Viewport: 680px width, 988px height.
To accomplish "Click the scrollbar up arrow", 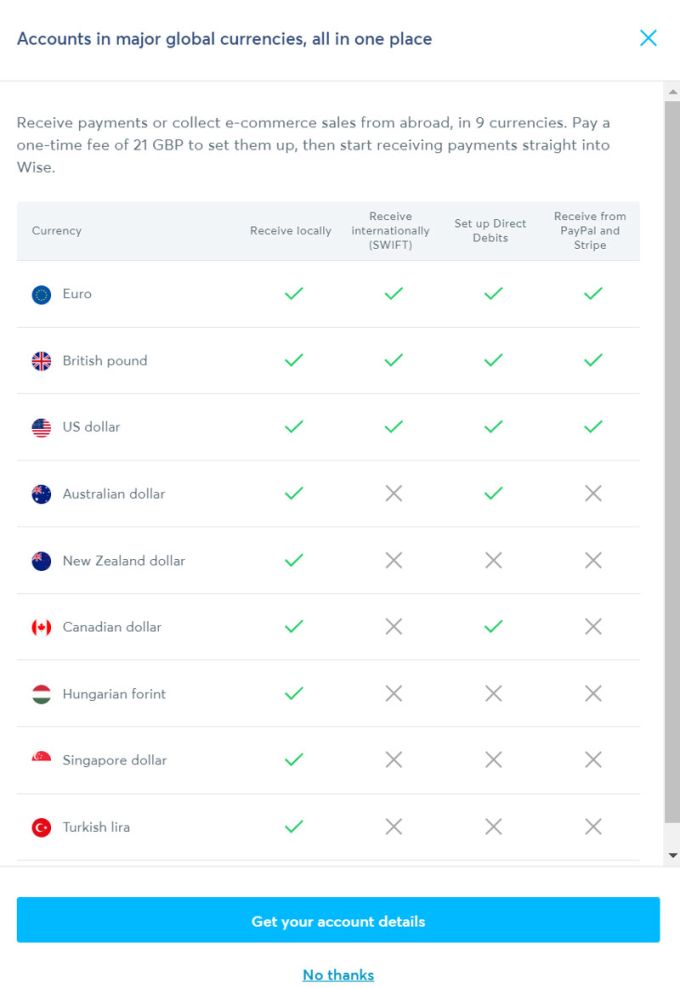I will coord(672,92).
